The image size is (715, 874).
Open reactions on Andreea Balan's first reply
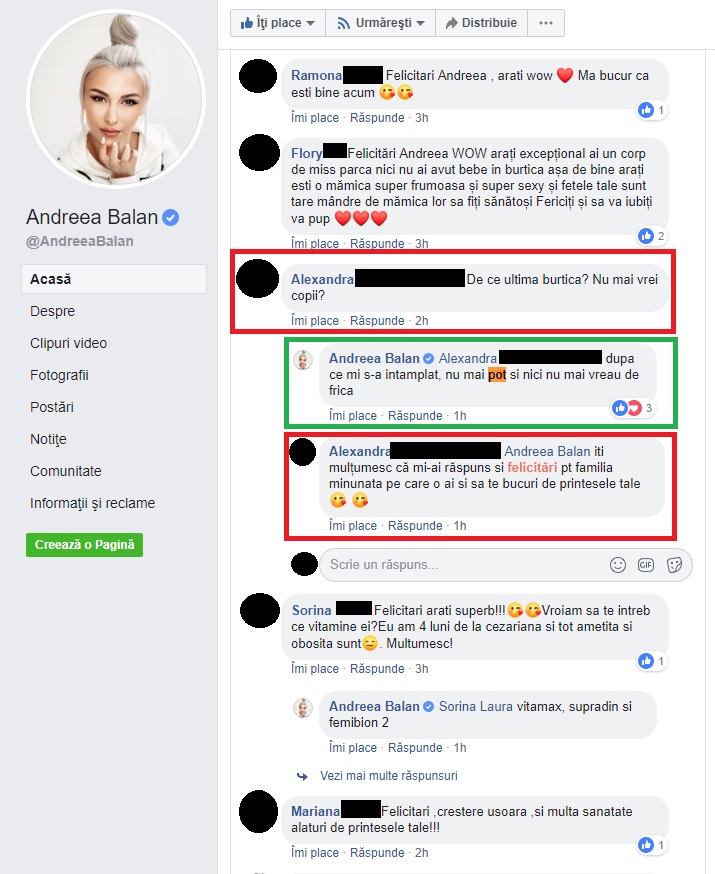coord(633,408)
